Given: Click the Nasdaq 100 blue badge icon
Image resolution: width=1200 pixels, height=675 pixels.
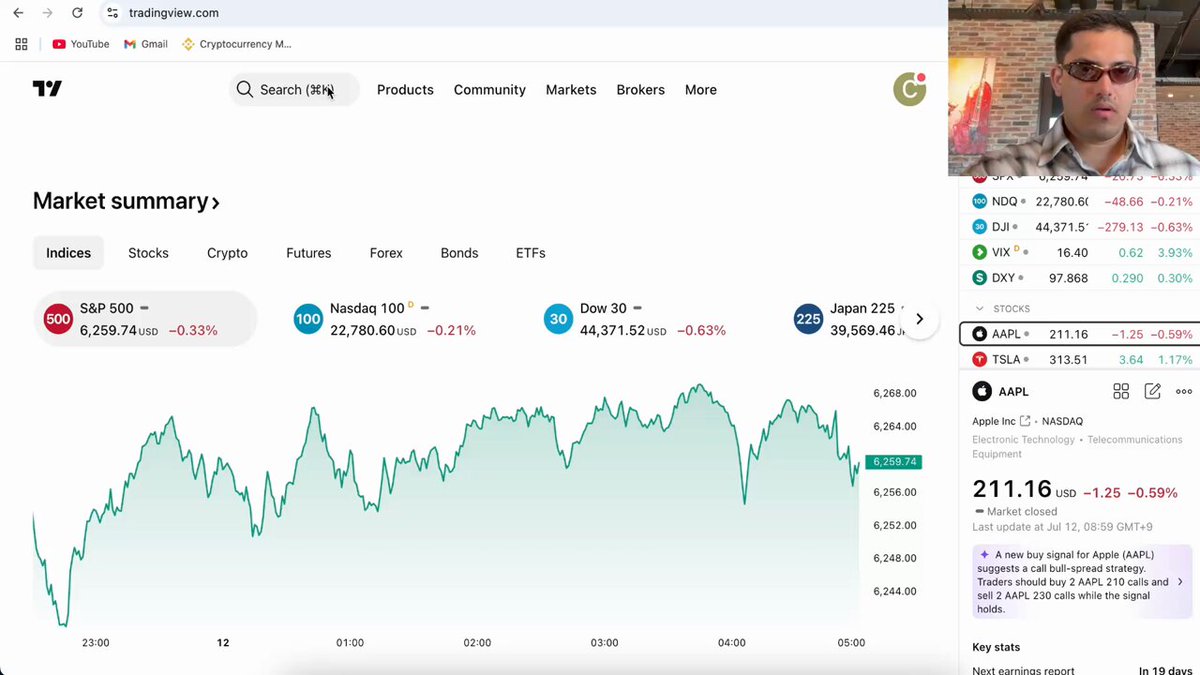Looking at the screenshot, I should click(x=308, y=319).
